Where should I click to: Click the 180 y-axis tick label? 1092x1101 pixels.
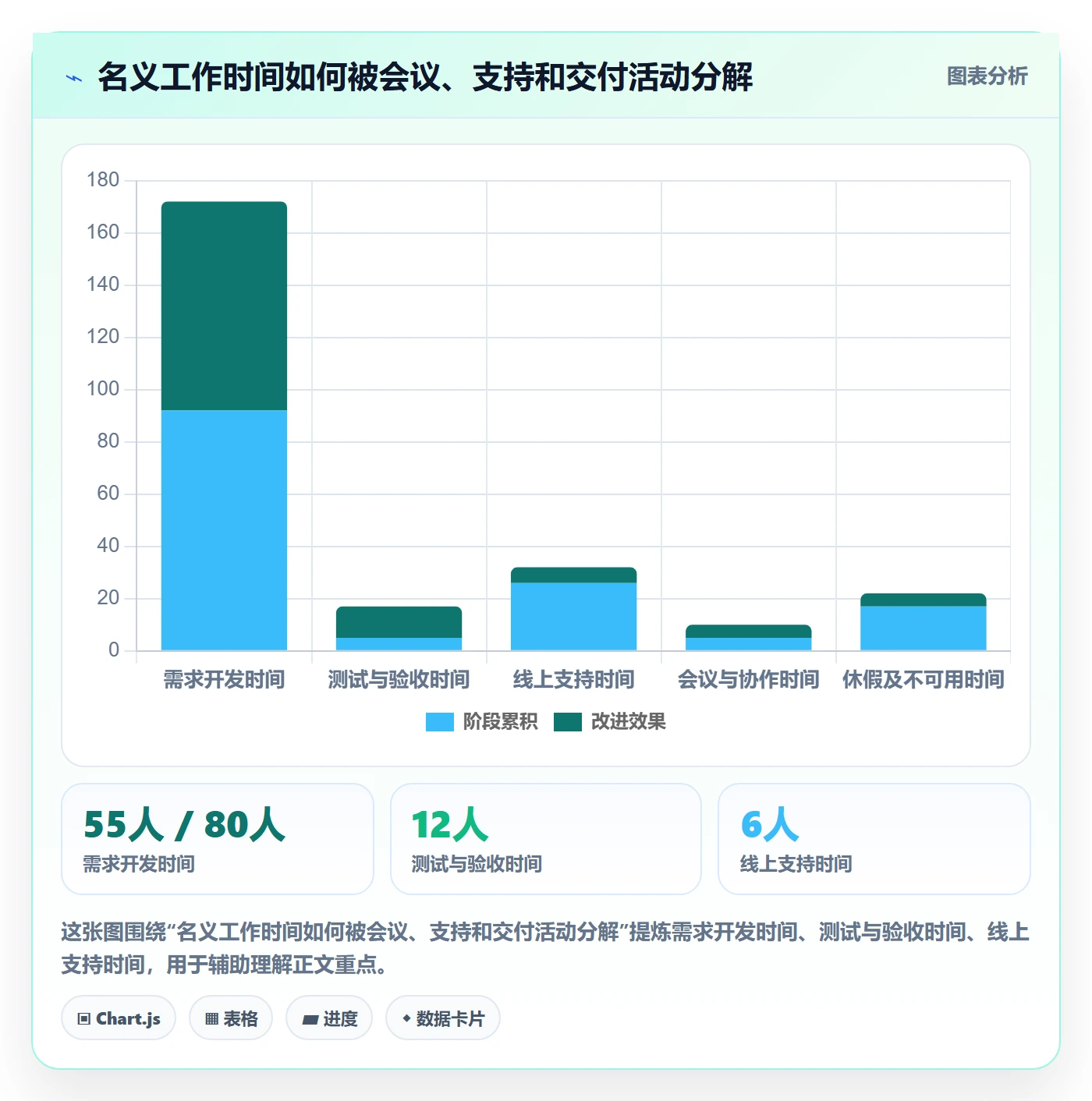[x=103, y=180]
